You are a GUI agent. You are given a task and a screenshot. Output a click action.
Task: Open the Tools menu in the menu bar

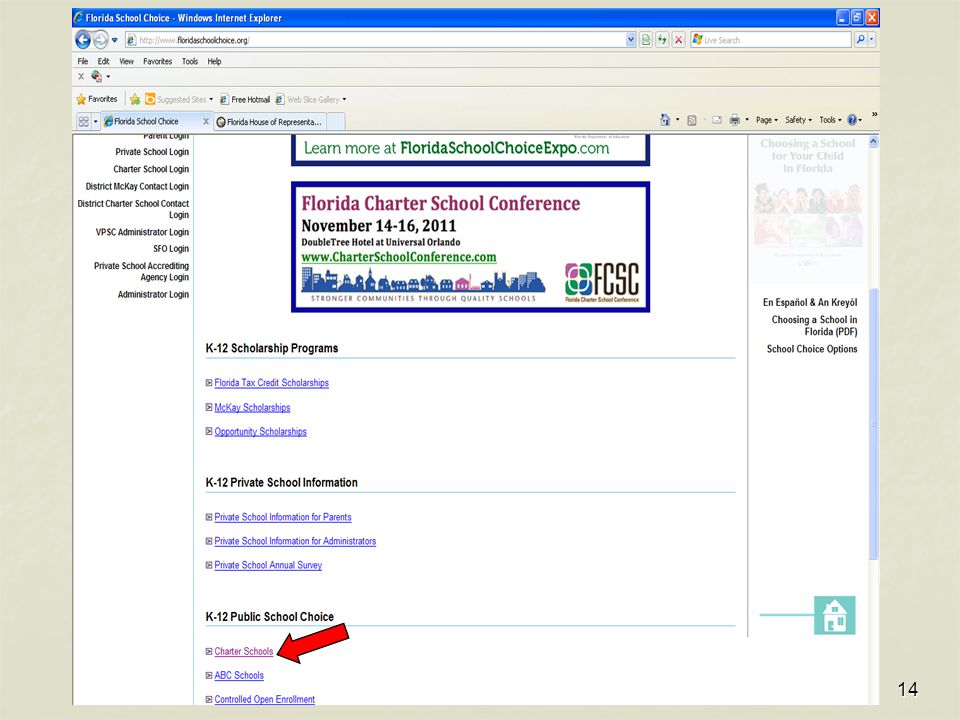point(190,61)
